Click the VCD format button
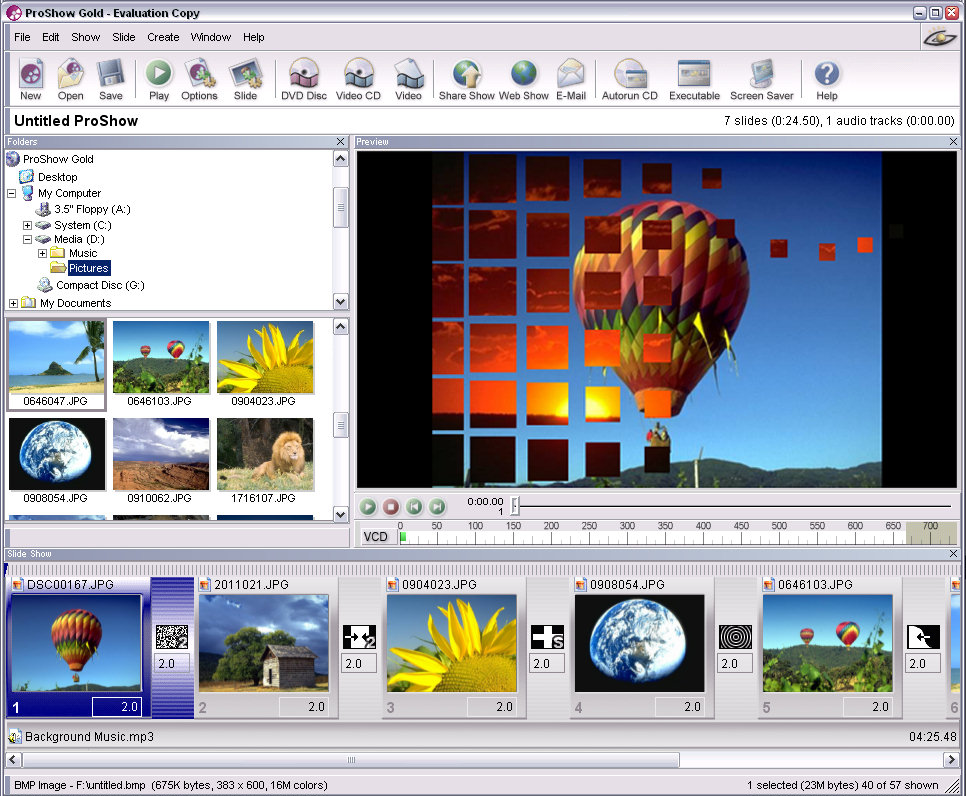The height and width of the screenshot is (796, 966). pos(375,536)
